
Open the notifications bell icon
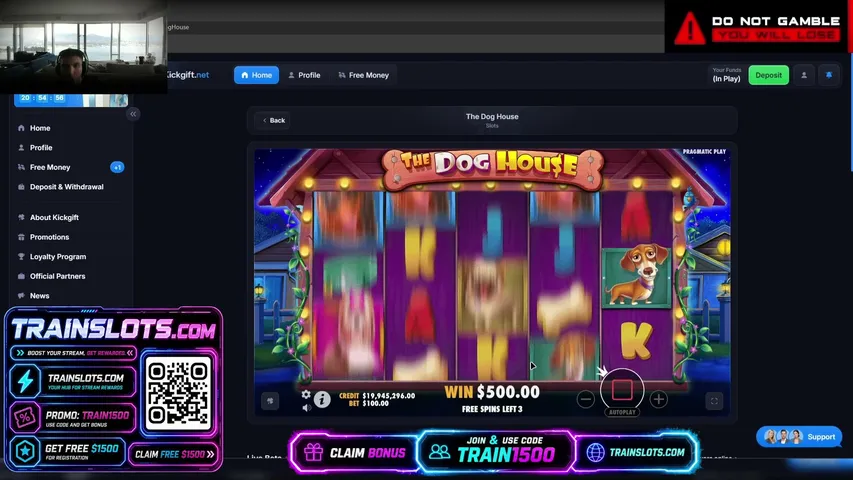829,75
